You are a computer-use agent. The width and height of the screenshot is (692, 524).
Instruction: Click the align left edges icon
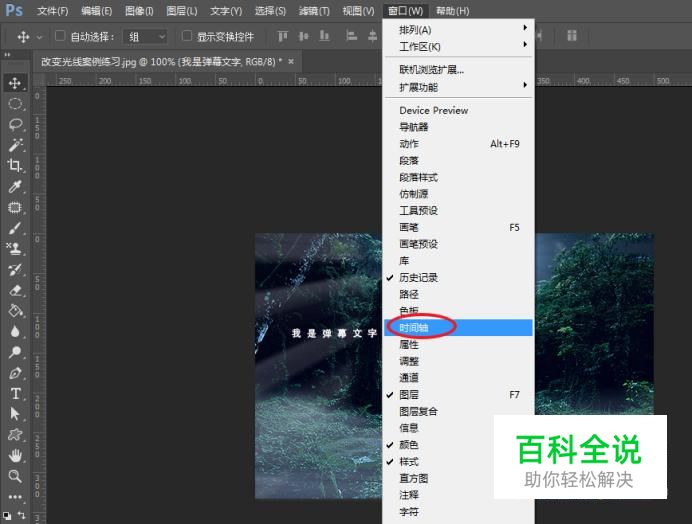click(x=351, y=36)
